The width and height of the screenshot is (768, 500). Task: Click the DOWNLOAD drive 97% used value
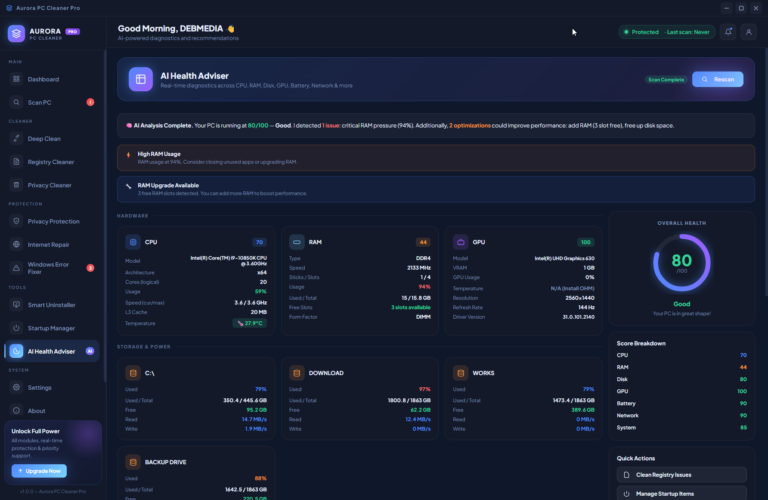425,389
